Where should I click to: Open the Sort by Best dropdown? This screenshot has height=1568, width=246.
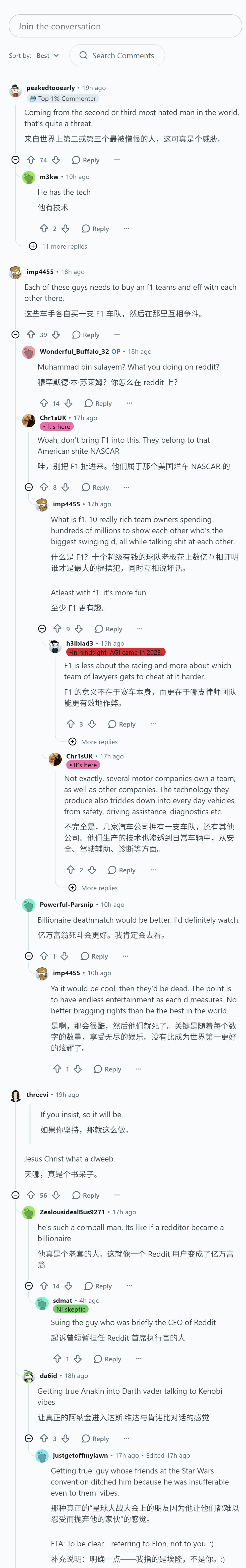(47, 55)
